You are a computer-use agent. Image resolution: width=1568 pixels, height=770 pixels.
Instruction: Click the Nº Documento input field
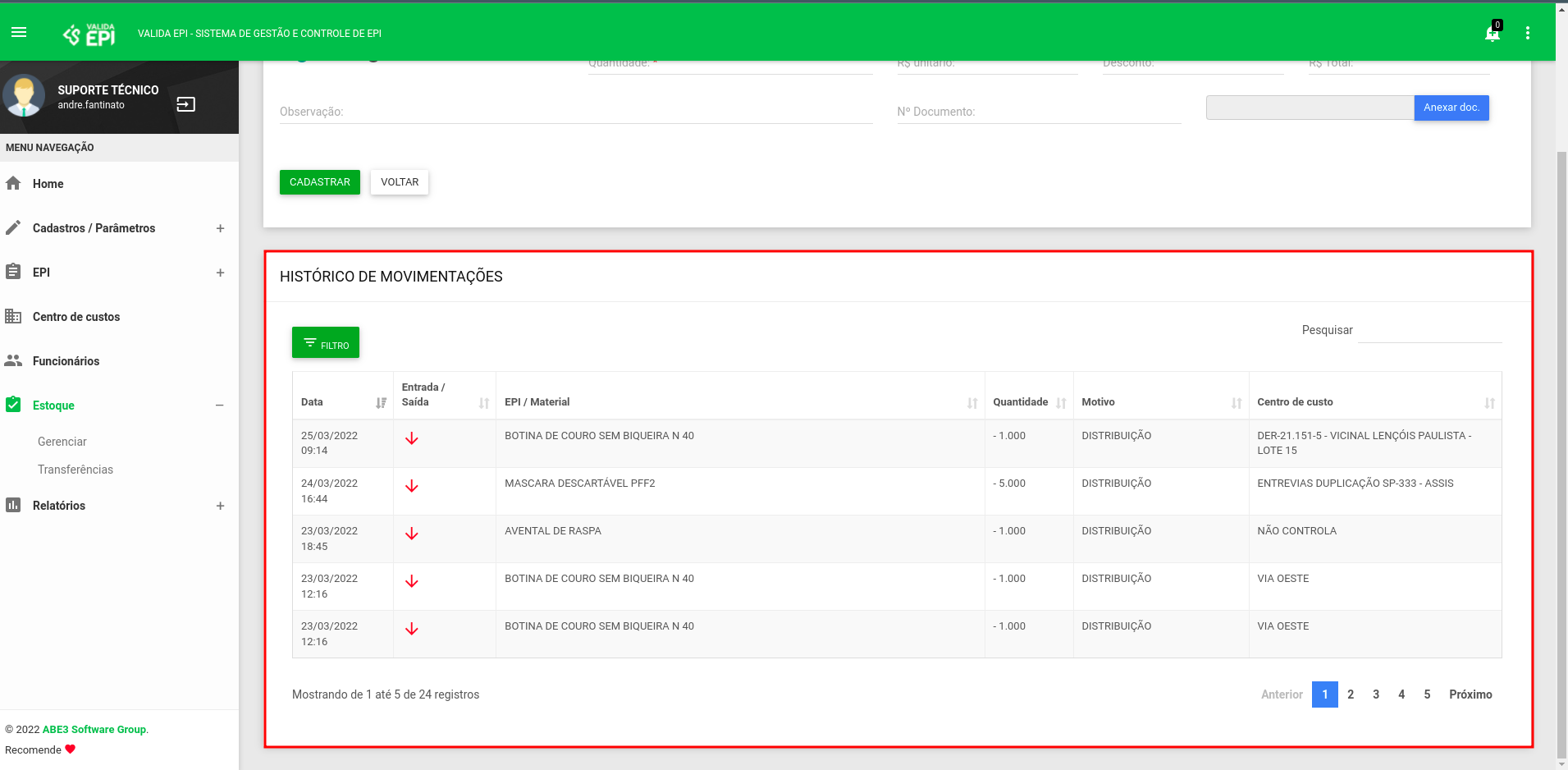tap(1039, 112)
